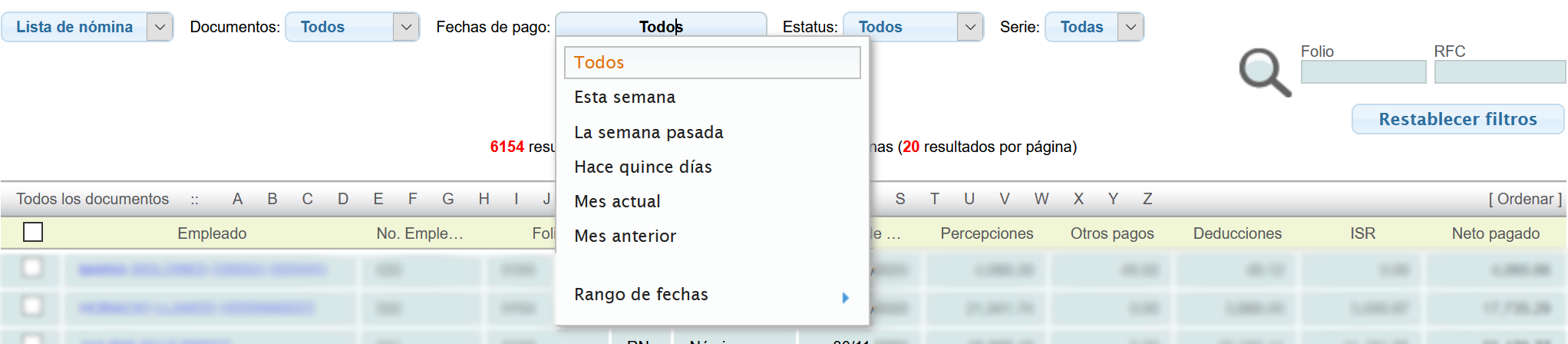Click the Ordenar link

point(1524,199)
